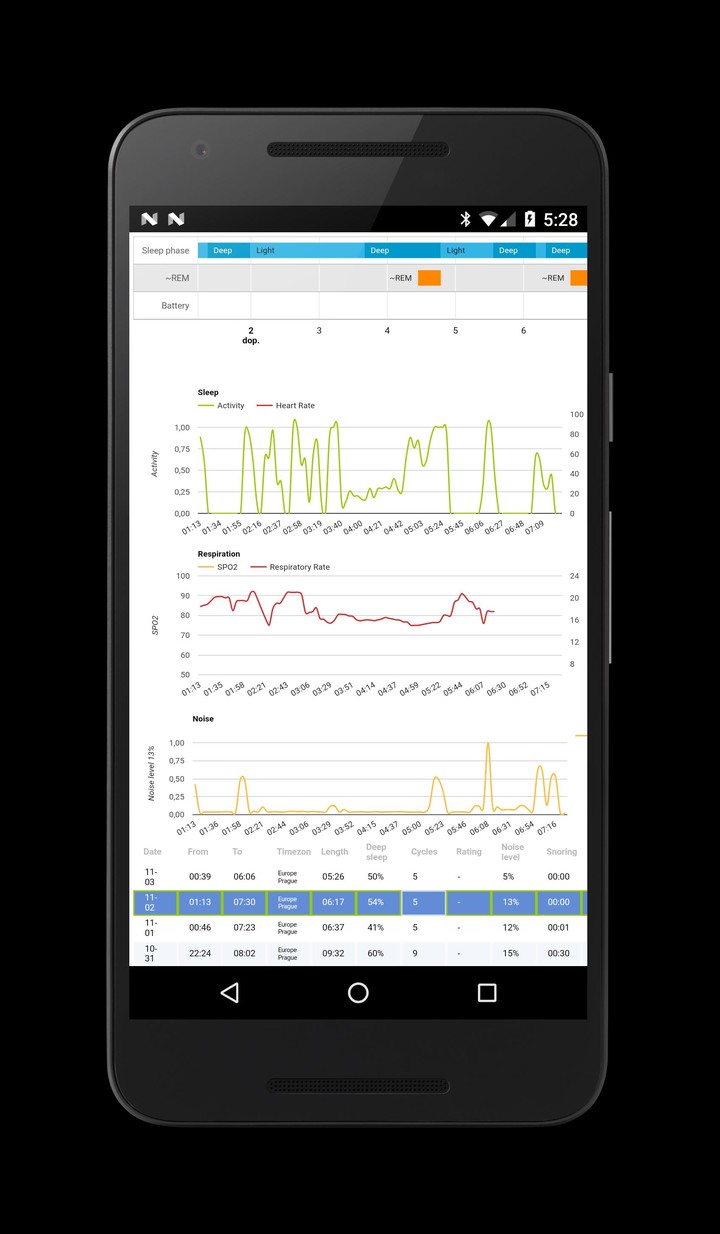
Task: Open recent apps with square button
Action: click(487, 992)
